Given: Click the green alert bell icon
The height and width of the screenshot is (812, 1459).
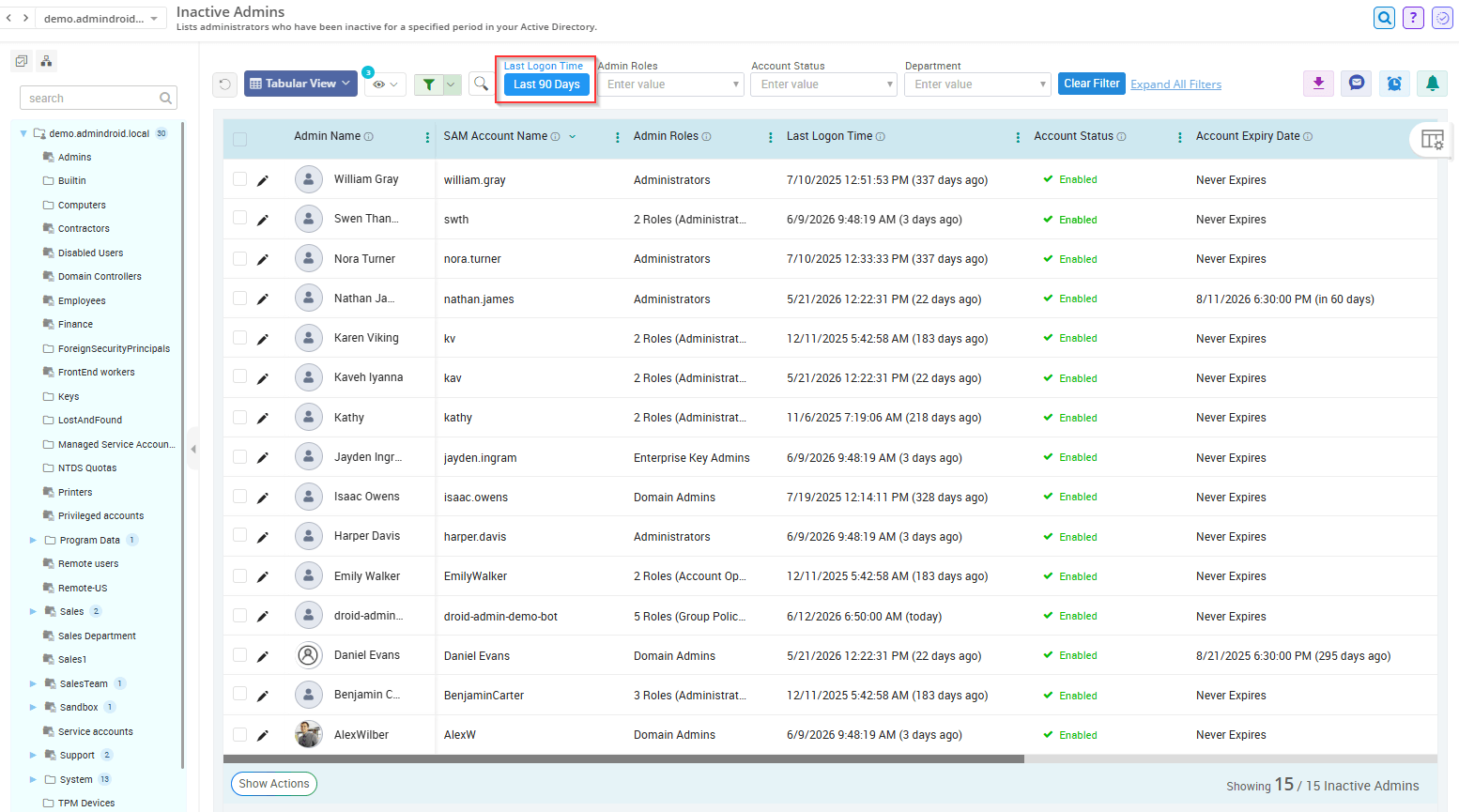Looking at the screenshot, I should click(1432, 84).
